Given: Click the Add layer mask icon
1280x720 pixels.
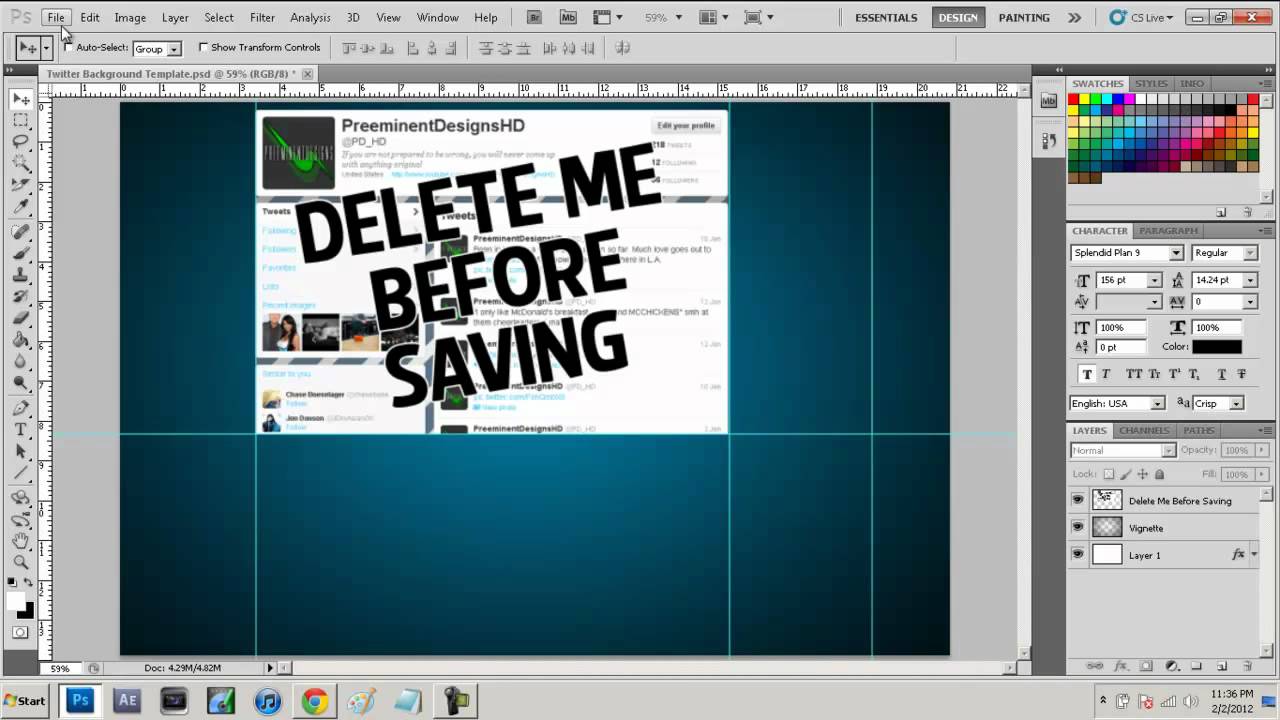Looking at the screenshot, I should 1146,666.
